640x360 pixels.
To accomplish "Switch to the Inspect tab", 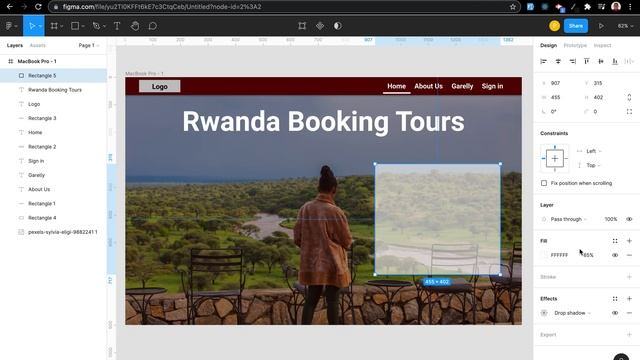I will 602,45.
